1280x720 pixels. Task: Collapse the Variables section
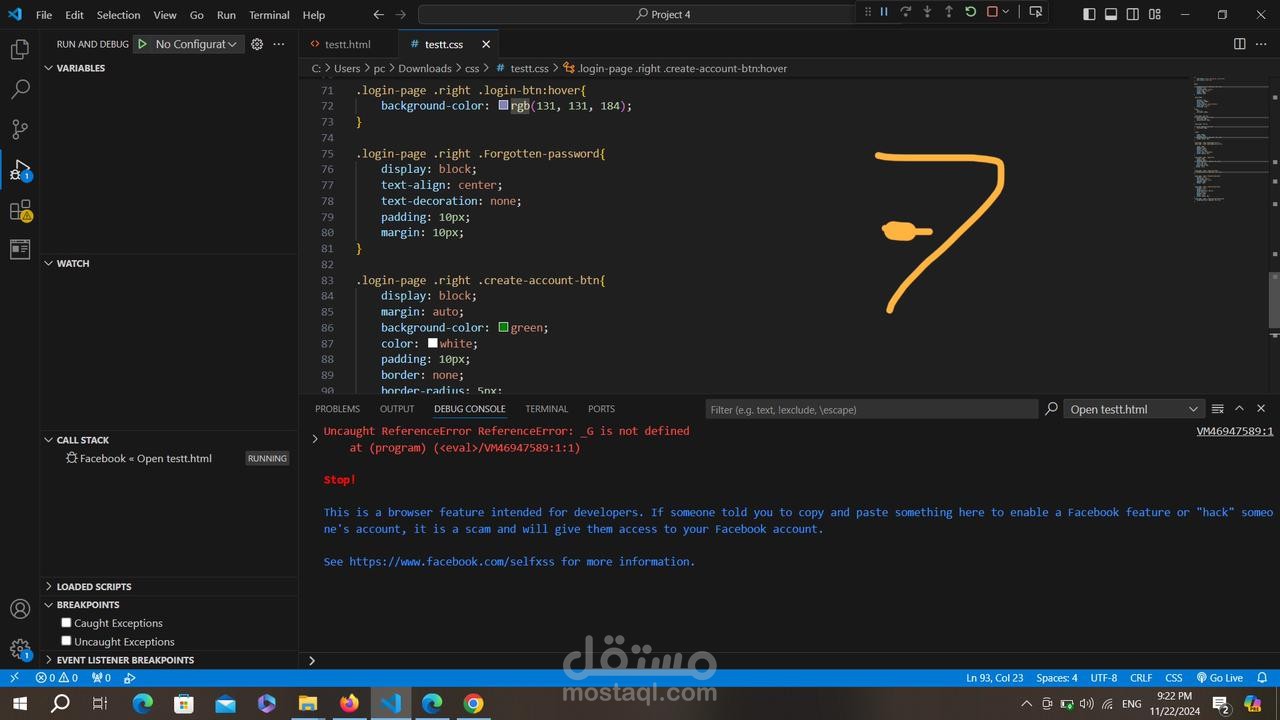point(80,68)
